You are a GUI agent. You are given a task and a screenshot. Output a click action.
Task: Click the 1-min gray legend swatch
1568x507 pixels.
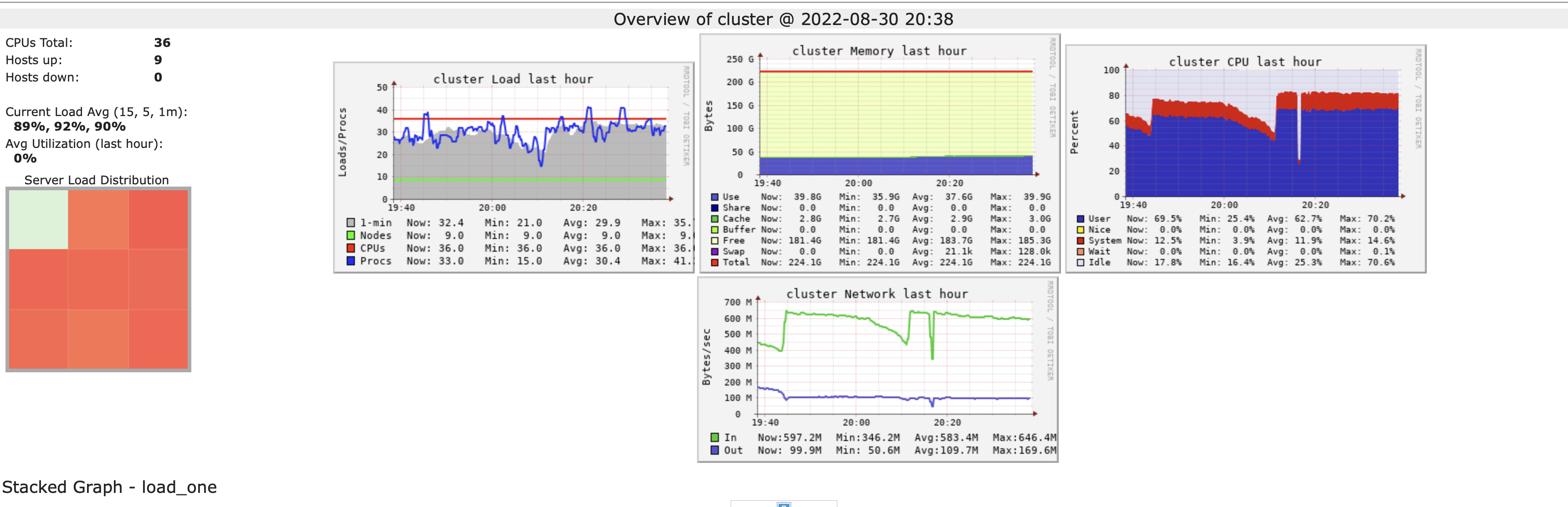351,223
